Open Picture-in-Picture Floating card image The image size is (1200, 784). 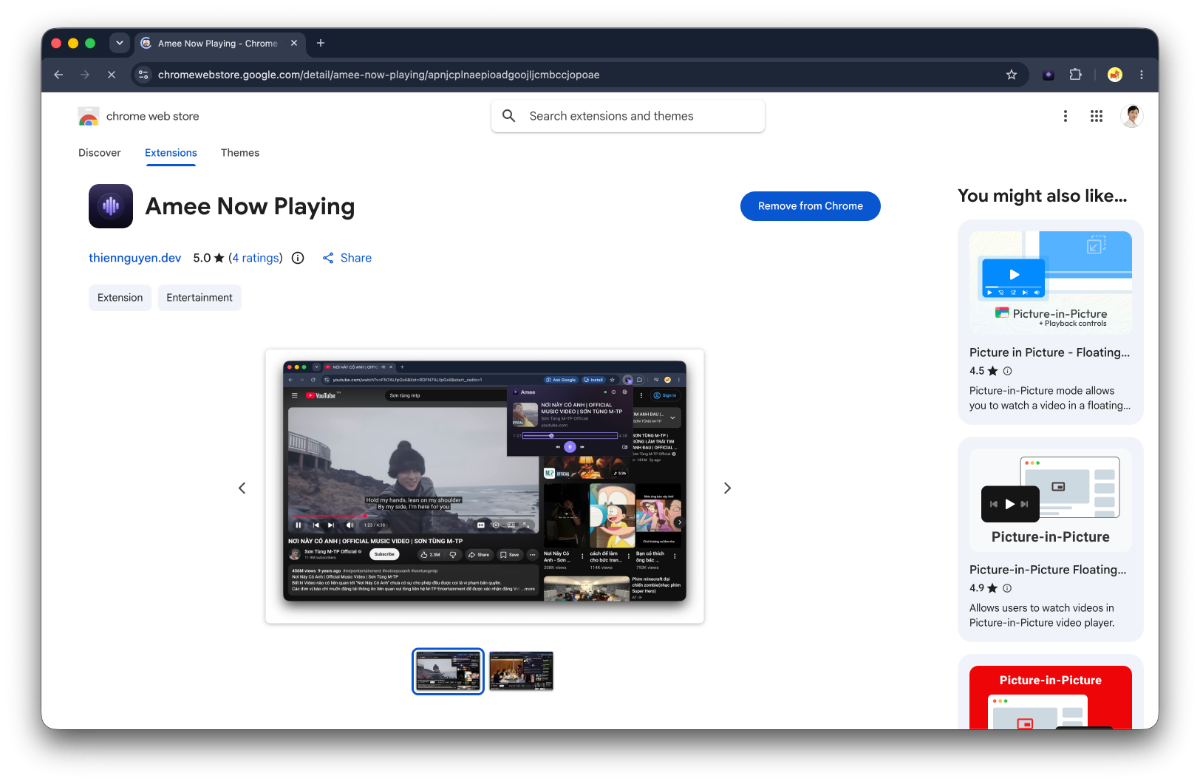[x=1050, y=499]
